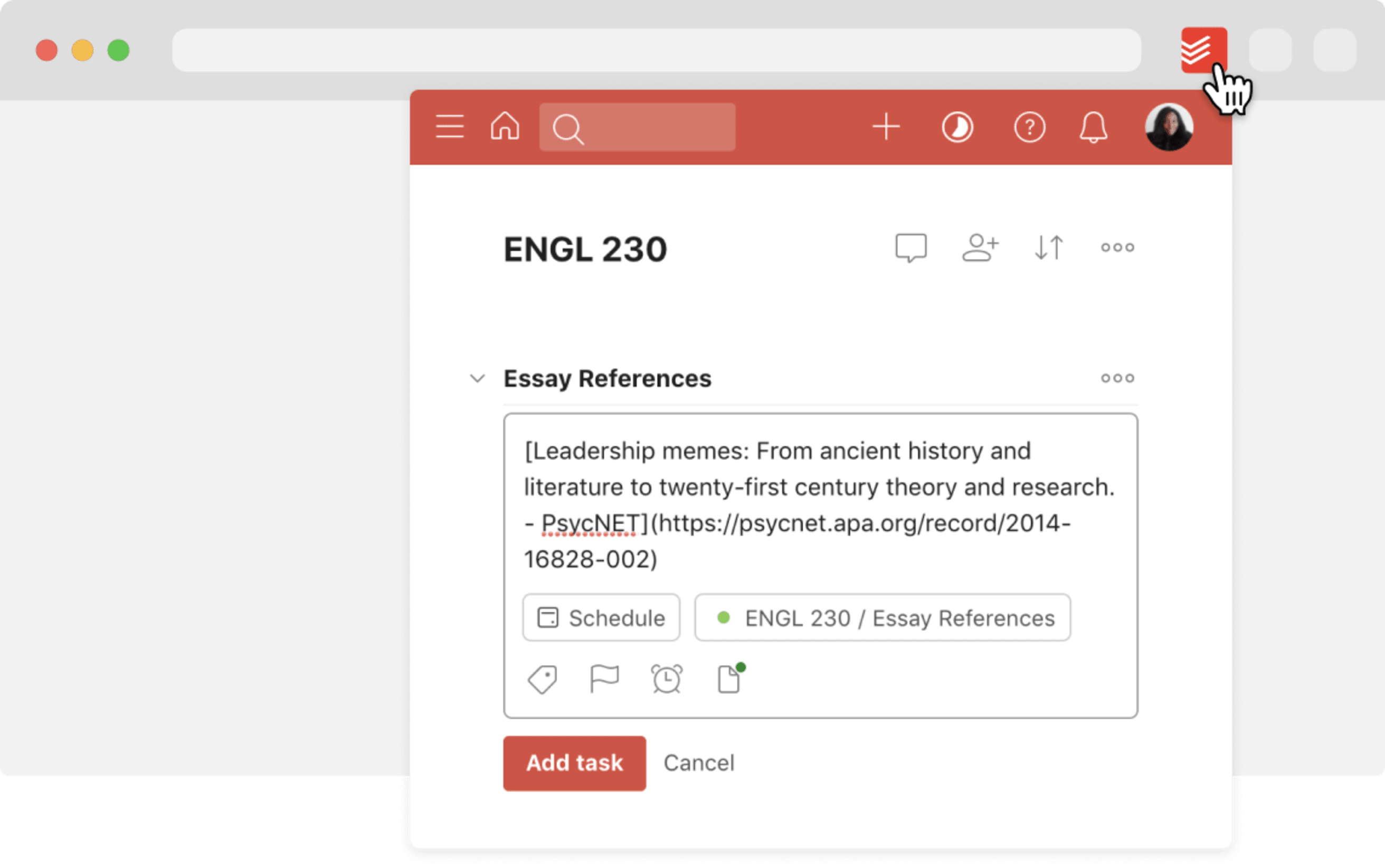Click the ENGL 230 project title

(585, 249)
